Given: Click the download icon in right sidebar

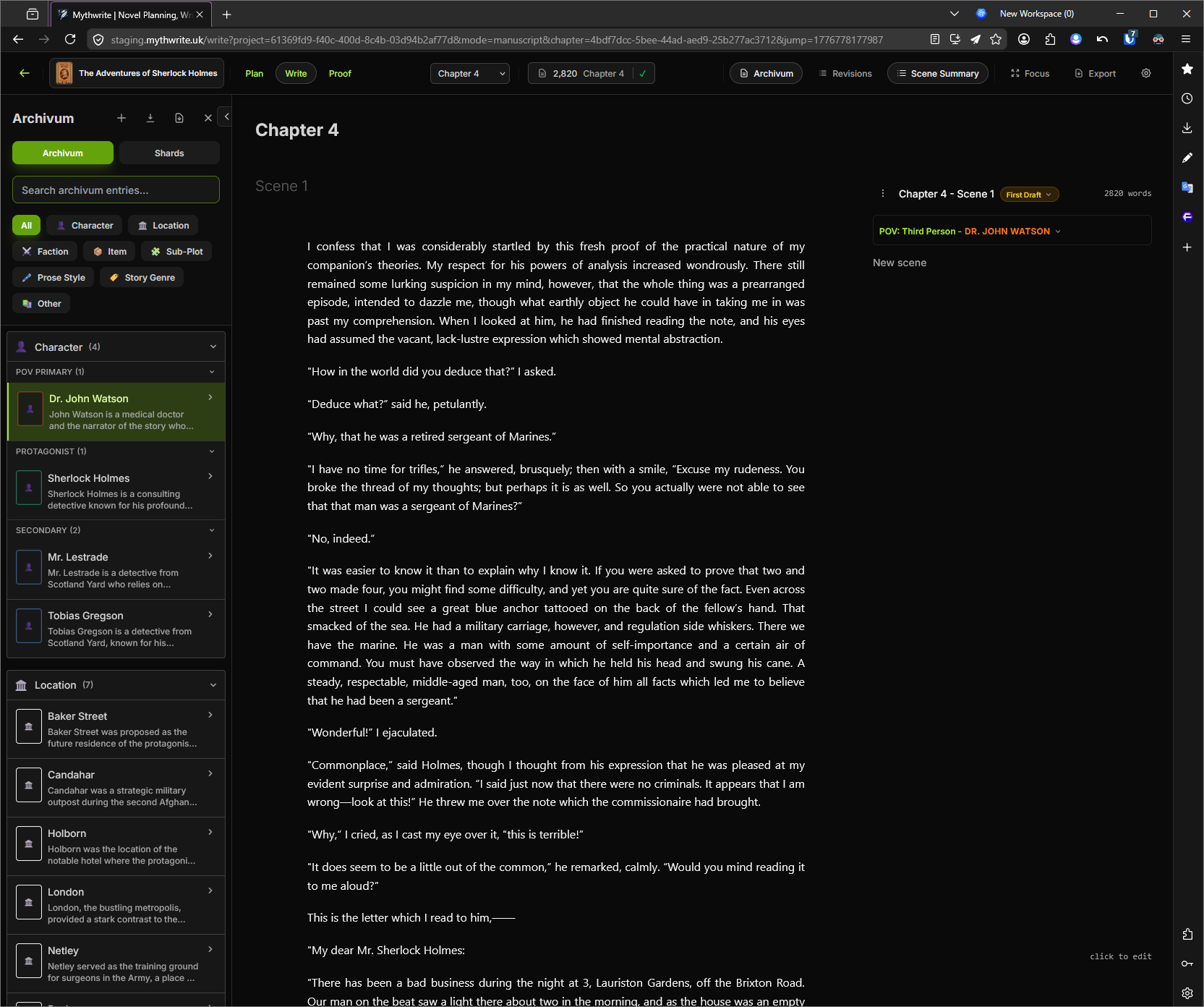Looking at the screenshot, I should click(x=1187, y=128).
